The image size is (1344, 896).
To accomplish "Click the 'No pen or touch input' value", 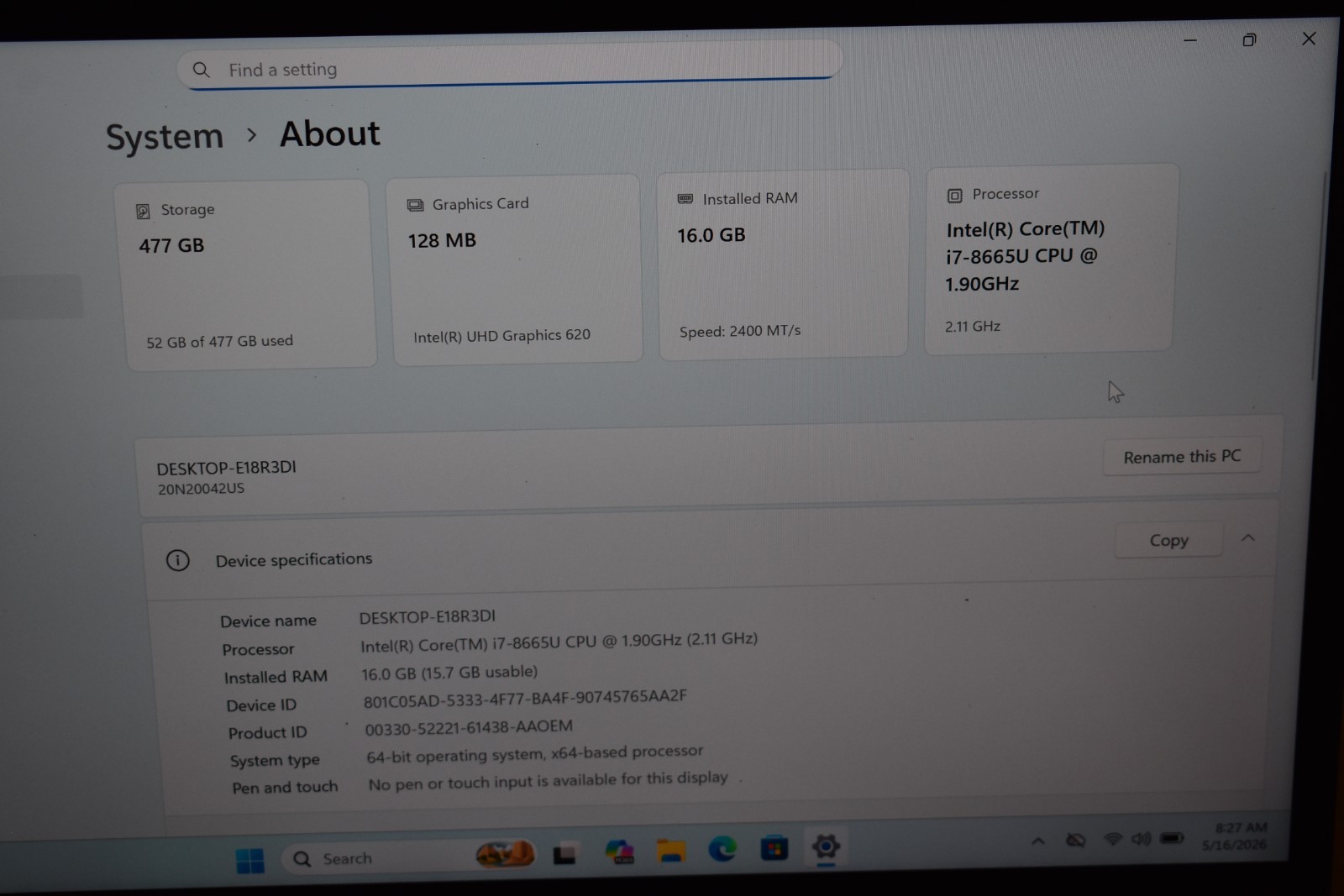I will tap(549, 781).
